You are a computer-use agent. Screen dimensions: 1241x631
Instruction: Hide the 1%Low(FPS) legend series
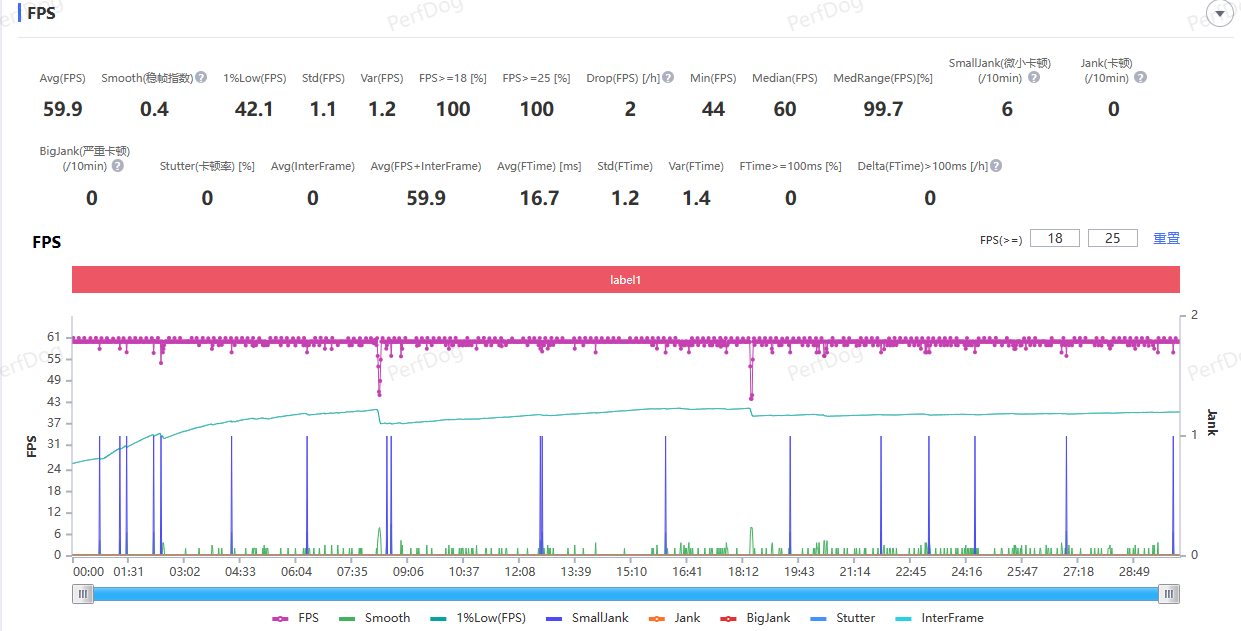[478, 618]
